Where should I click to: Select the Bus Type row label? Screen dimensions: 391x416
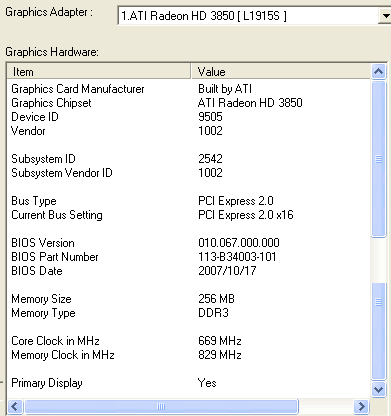[34, 201]
